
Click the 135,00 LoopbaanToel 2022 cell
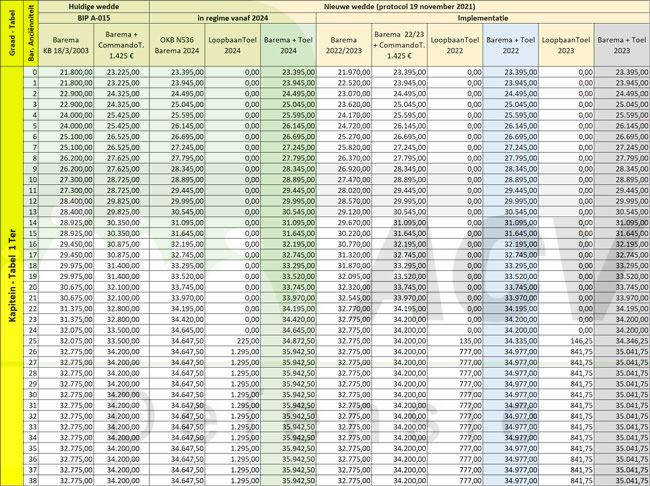[x=455, y=341]
